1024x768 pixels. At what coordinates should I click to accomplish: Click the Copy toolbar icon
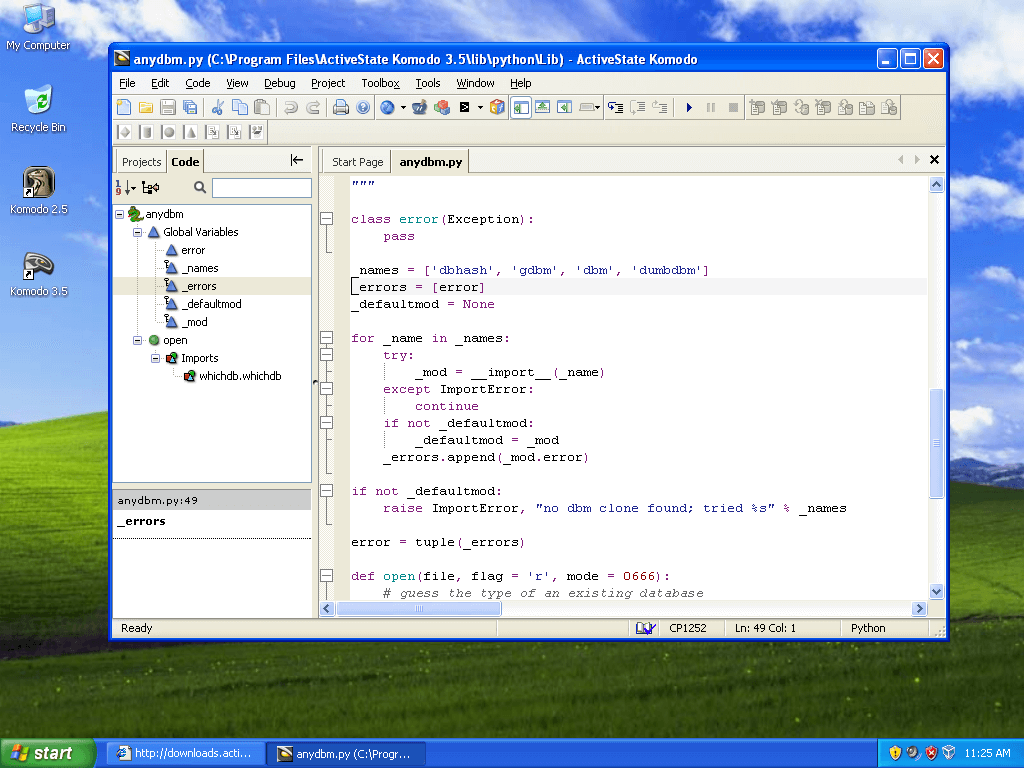tap(240, 107)
